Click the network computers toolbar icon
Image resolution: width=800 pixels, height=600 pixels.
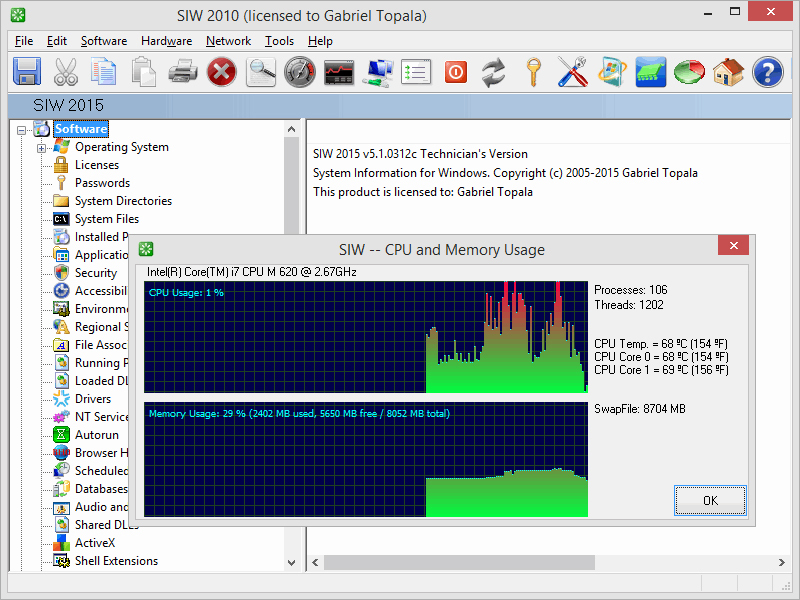click(378, 72)
